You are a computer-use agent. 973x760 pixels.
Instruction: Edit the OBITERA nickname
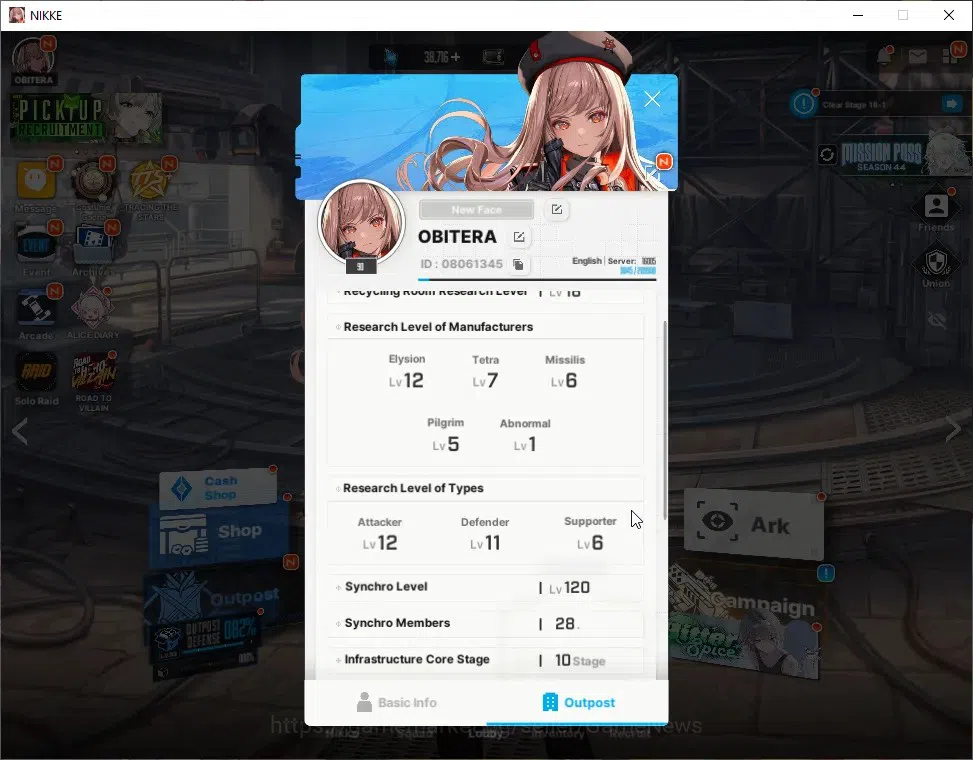tap(519, 237)
